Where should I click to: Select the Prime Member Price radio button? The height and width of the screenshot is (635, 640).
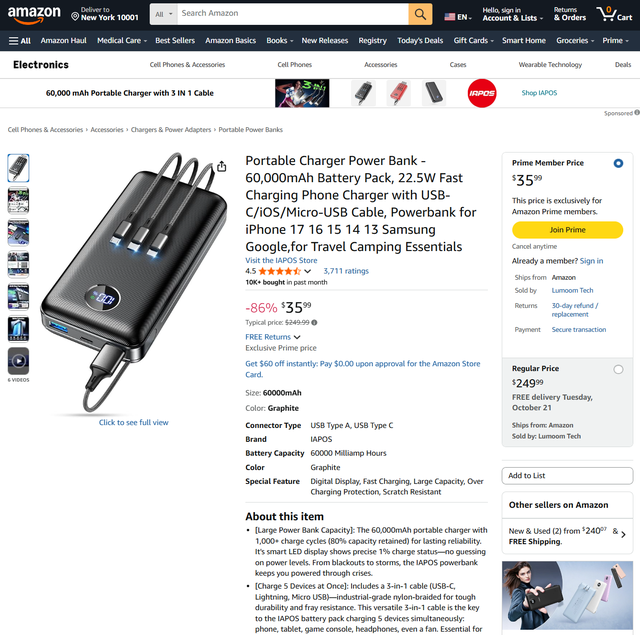[618, 163]
